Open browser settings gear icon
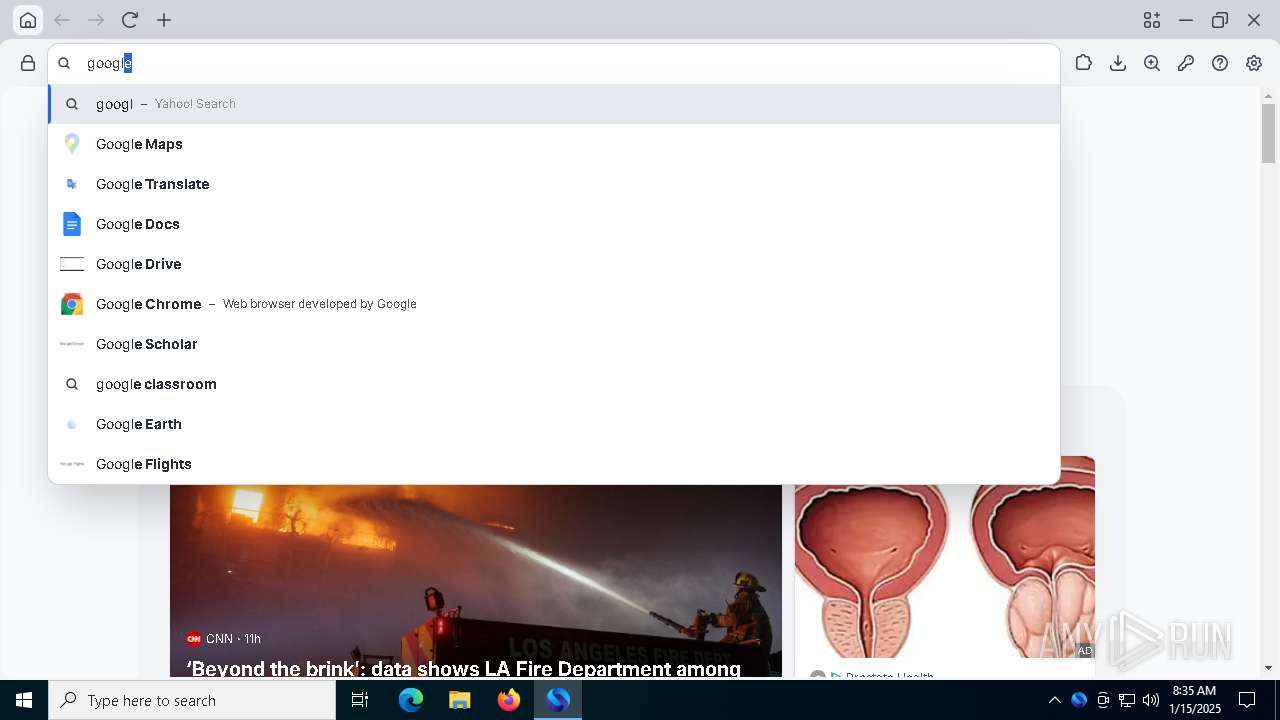 tap(1254, 63)
